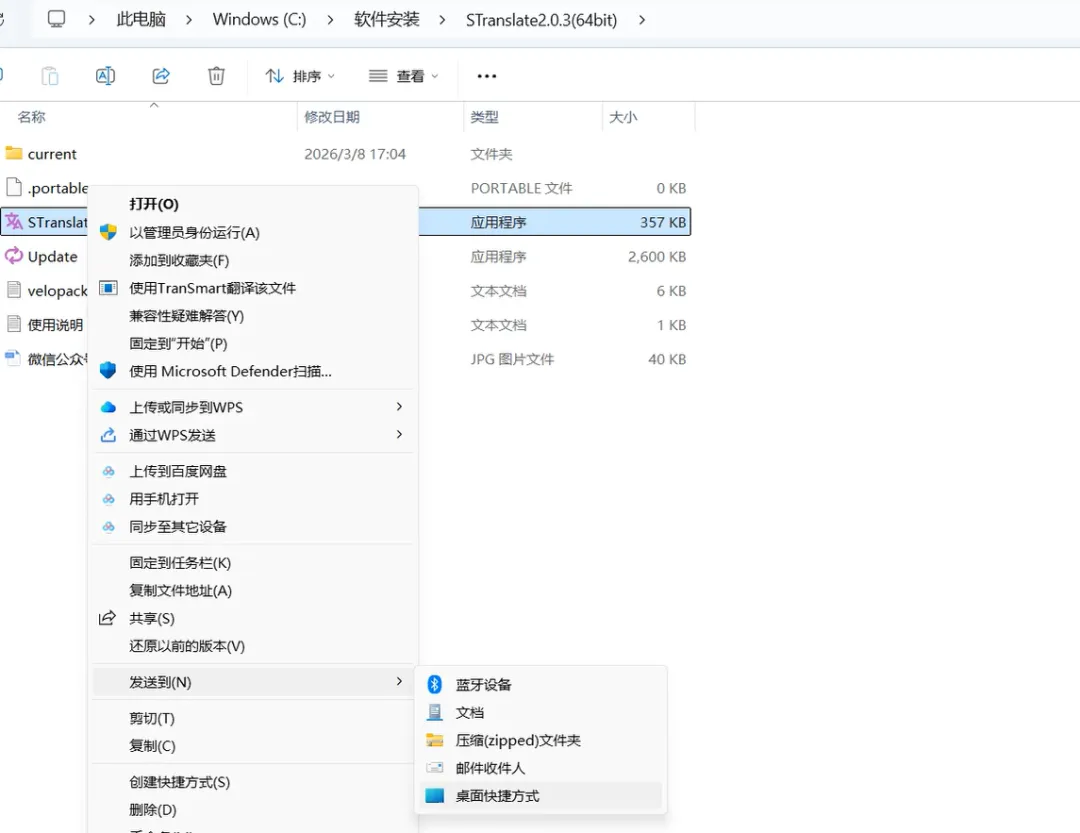Select the current folder icon
This screenshot has height=833, width=1080.
[x=14, y=152]
